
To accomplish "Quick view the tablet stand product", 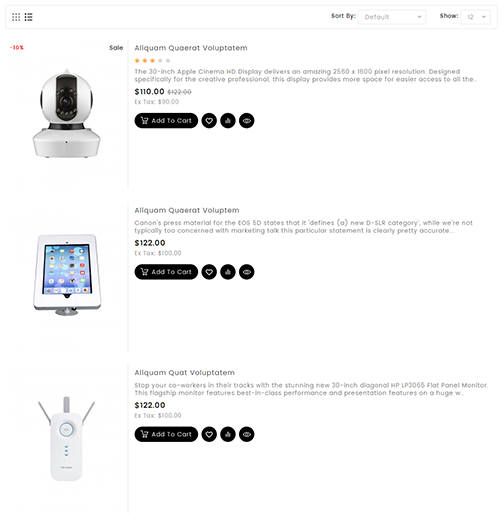I will 247,272.
